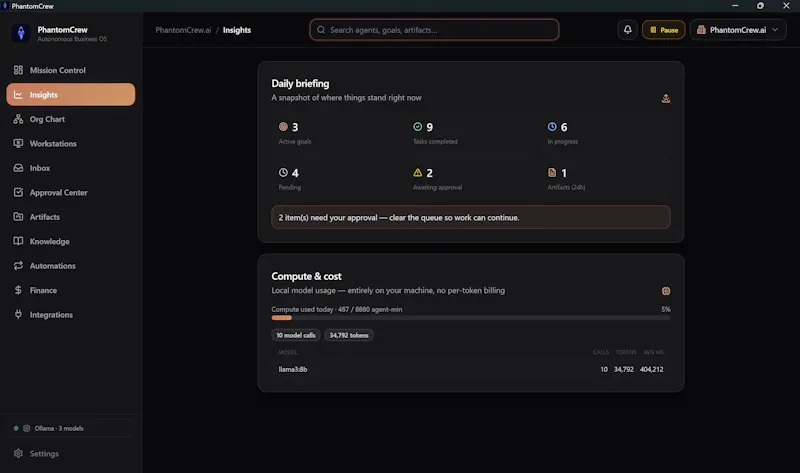This screenshot has height=473, width=800.
Task: Click the search magnifier icon
Action: click(x=321, y=30)
